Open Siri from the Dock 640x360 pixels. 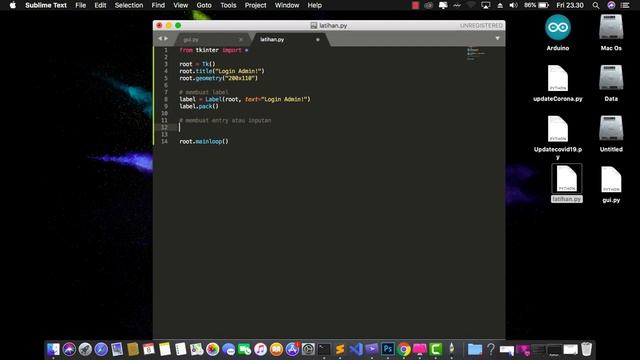[69, 349]
